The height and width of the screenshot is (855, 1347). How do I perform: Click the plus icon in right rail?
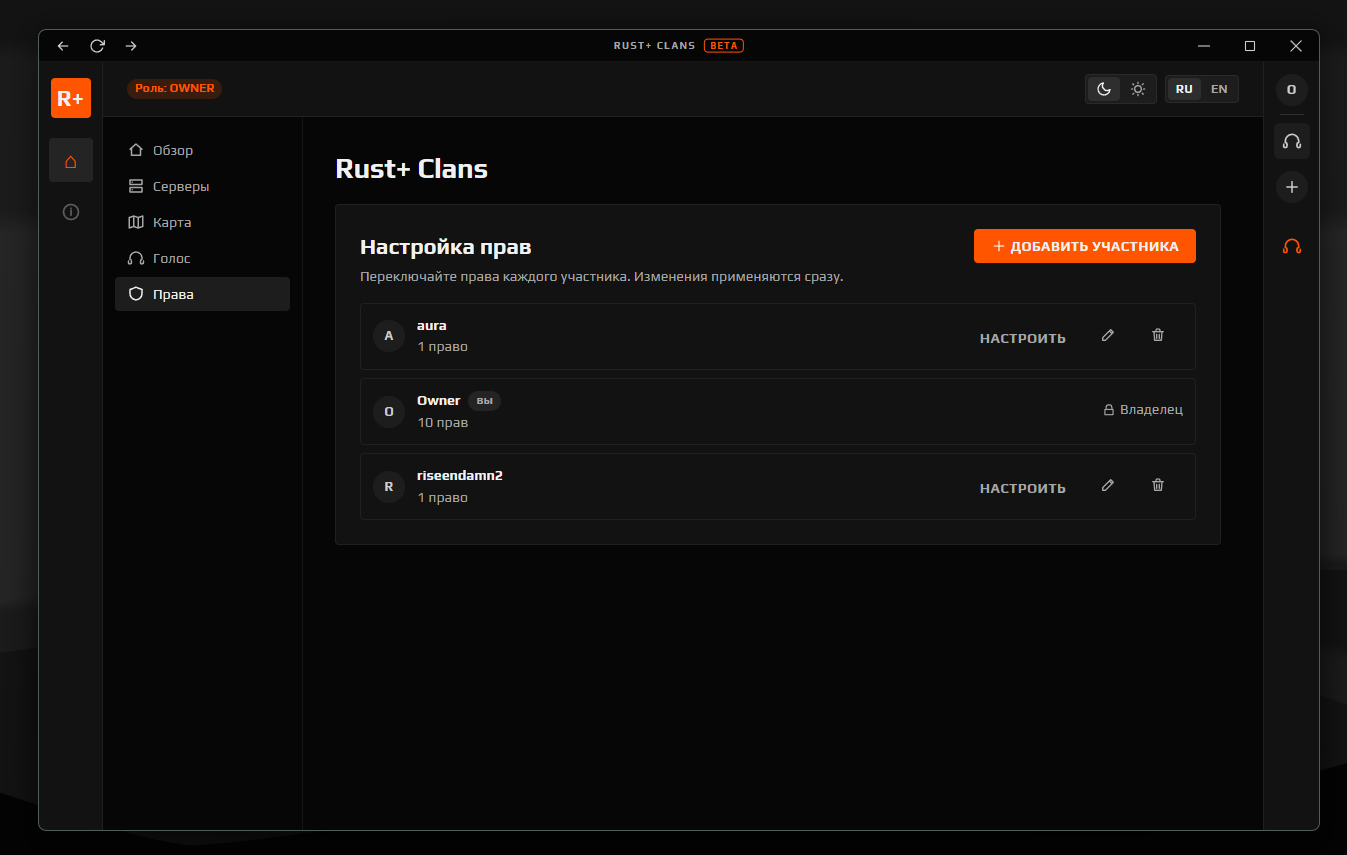[x=1291, y=187]
